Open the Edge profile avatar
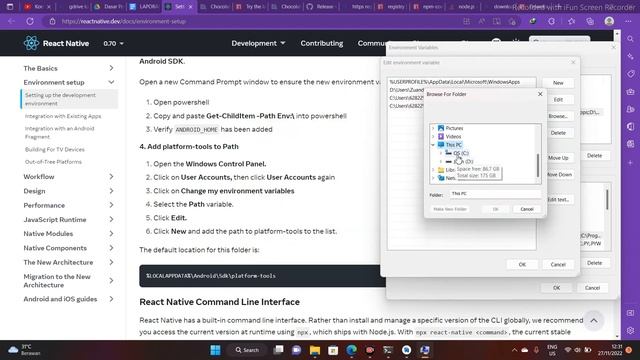 (x=609, y=21)
